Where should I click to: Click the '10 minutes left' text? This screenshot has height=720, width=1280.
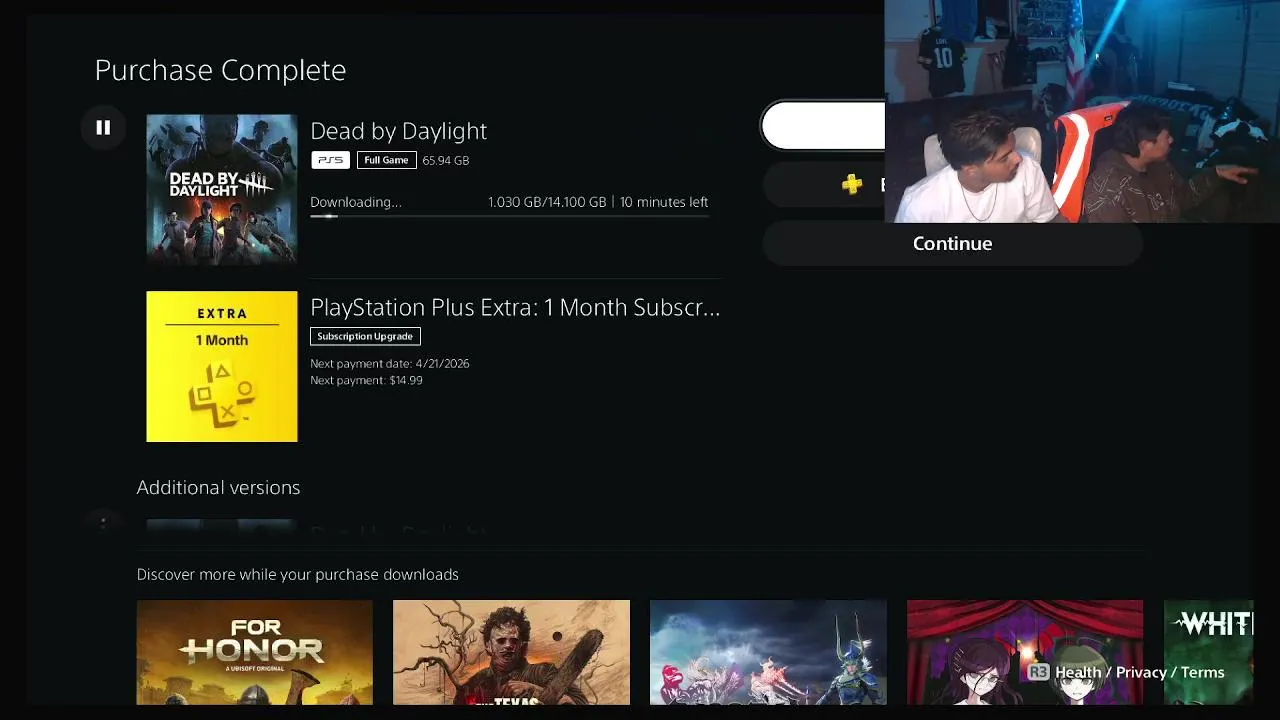click(664, 202)
